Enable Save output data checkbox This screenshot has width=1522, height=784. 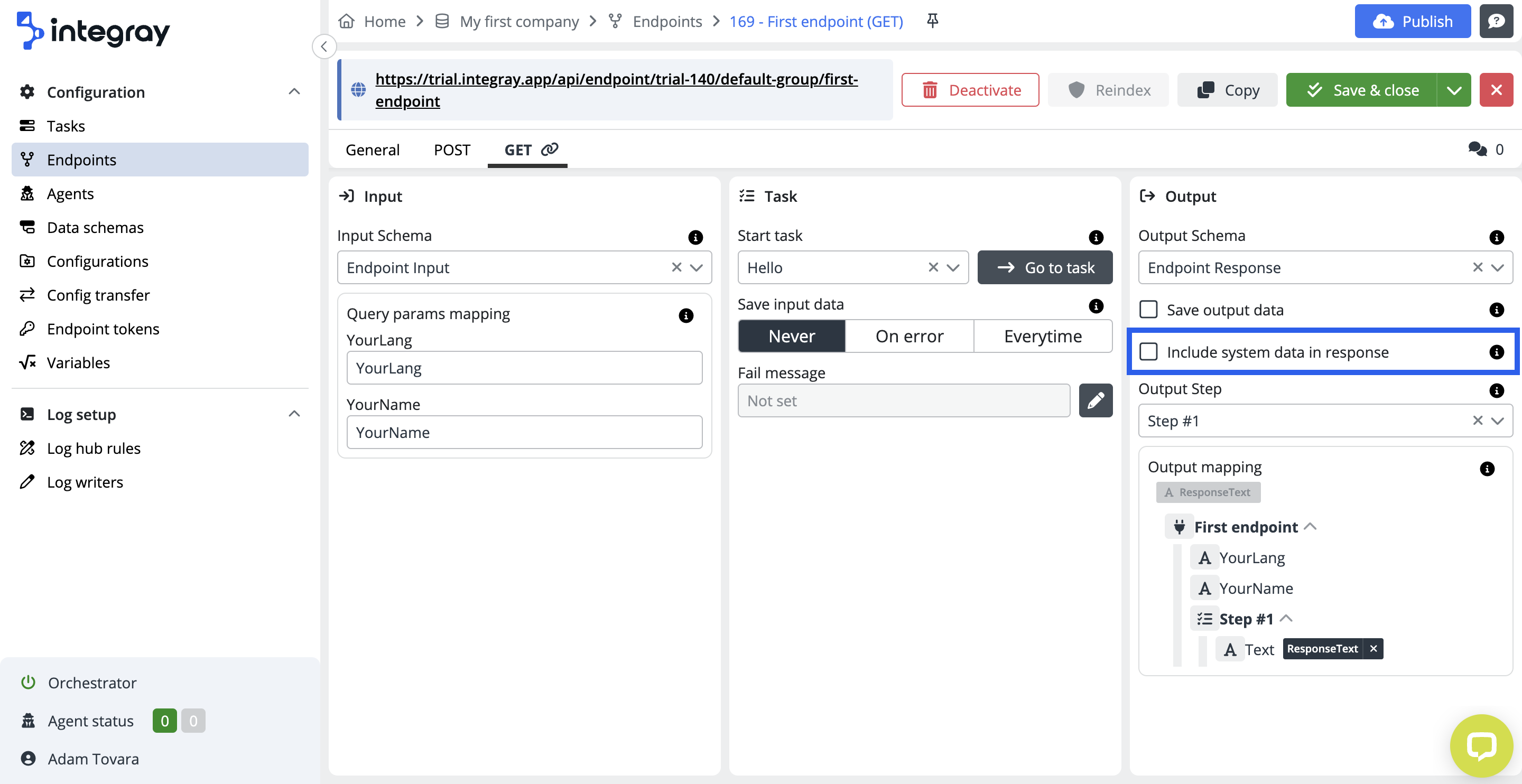(x=1148, y=310)
